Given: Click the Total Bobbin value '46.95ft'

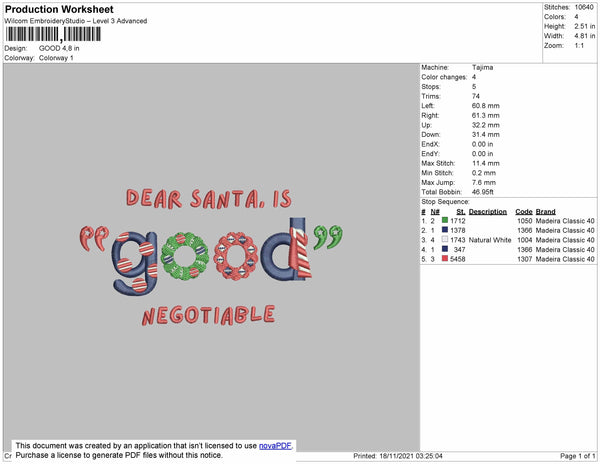Looking at the screenshot, I should [x=483, y=192].
